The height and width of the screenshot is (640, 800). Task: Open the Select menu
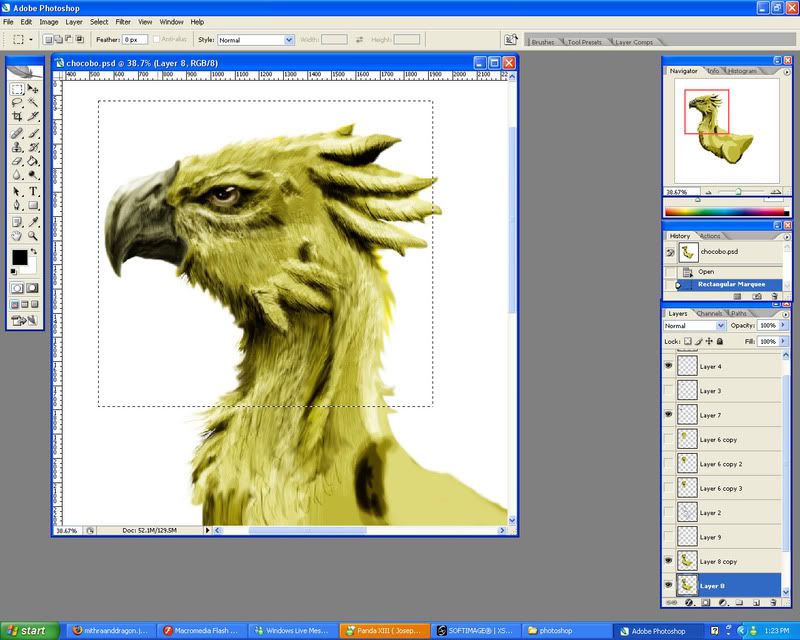(x=99, y=22)
